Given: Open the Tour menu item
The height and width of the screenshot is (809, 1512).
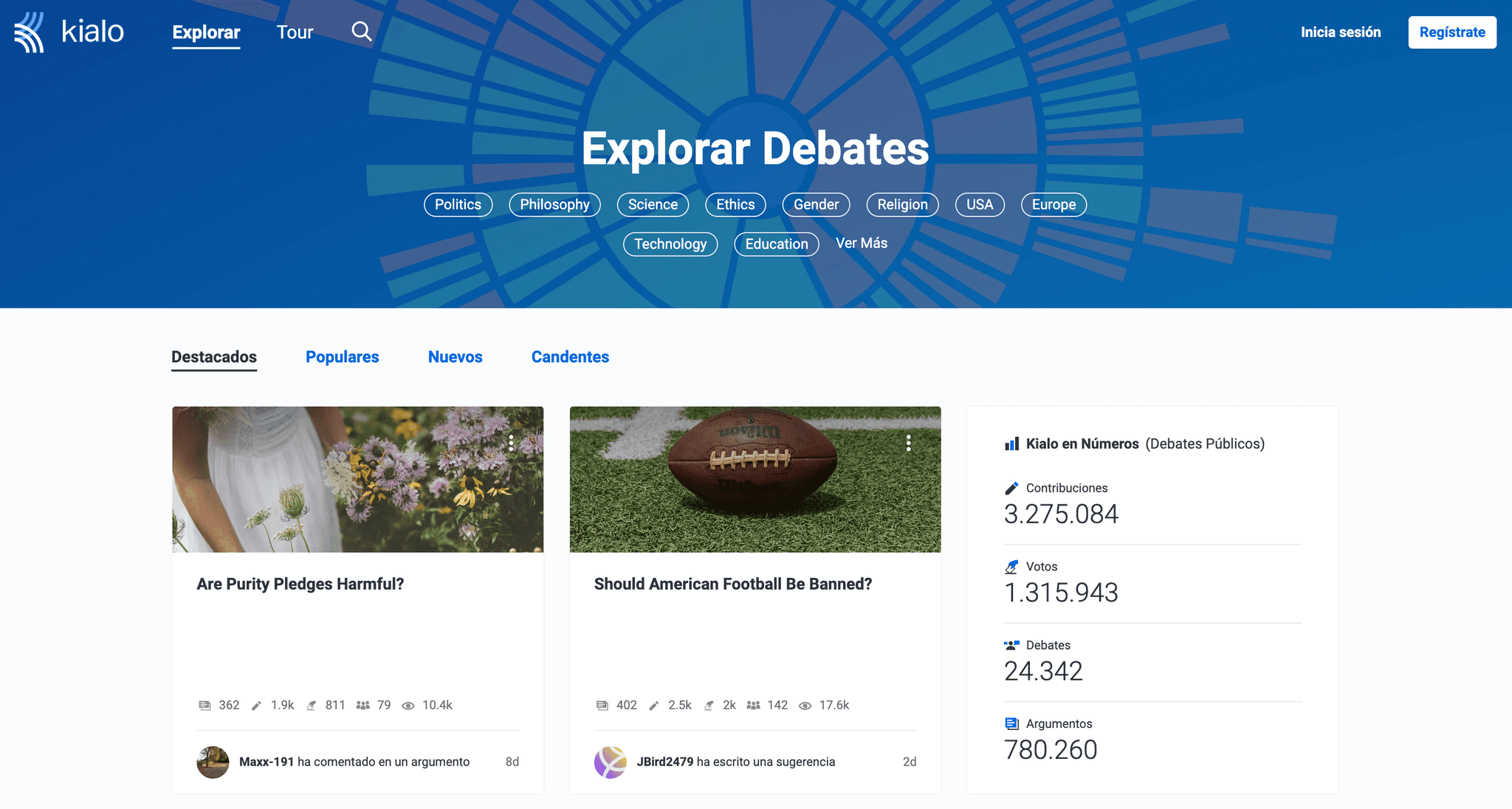Looking at the screenshot, I should 295,32.
